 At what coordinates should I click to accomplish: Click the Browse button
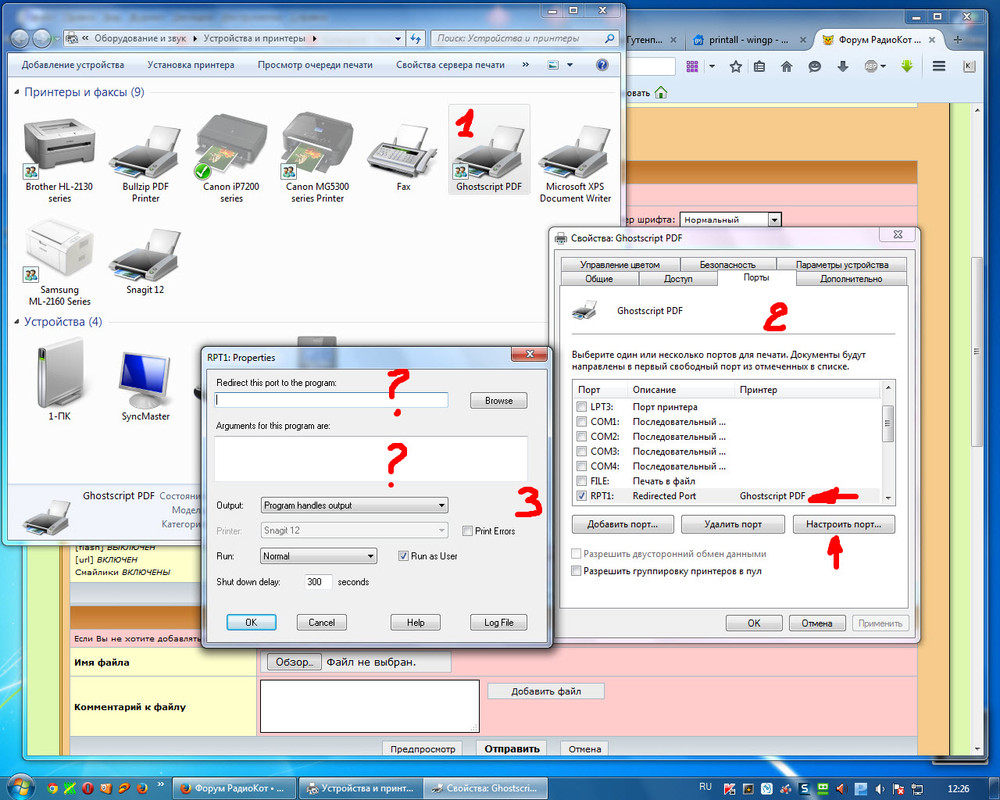[x=499, y=401]
